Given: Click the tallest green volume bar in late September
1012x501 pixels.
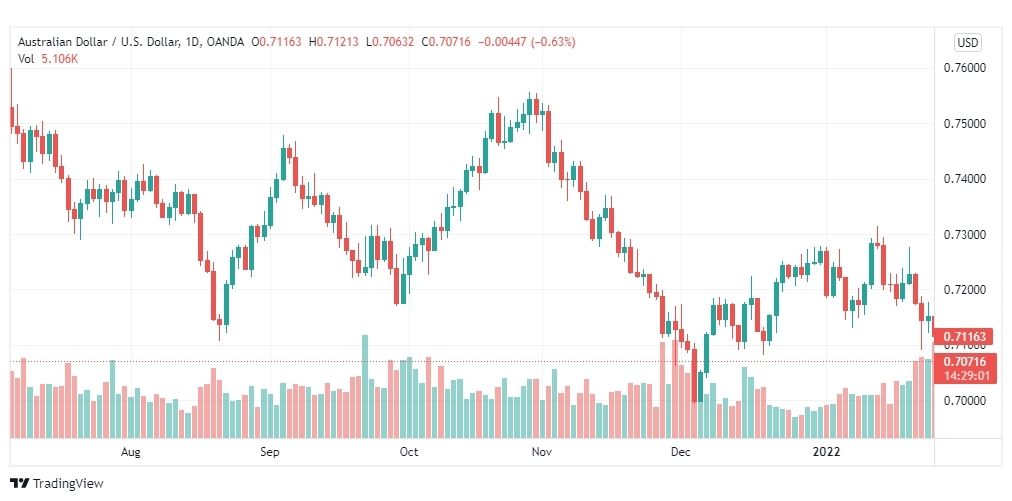Looking at the screenshot, I should [365, 387].
